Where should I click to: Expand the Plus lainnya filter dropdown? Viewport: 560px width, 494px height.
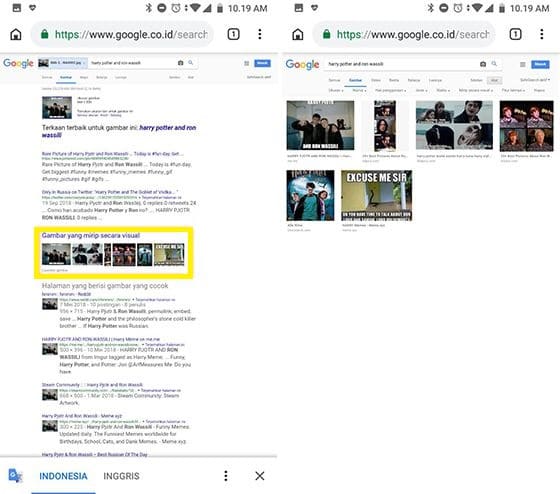click(x=514, y=90)
